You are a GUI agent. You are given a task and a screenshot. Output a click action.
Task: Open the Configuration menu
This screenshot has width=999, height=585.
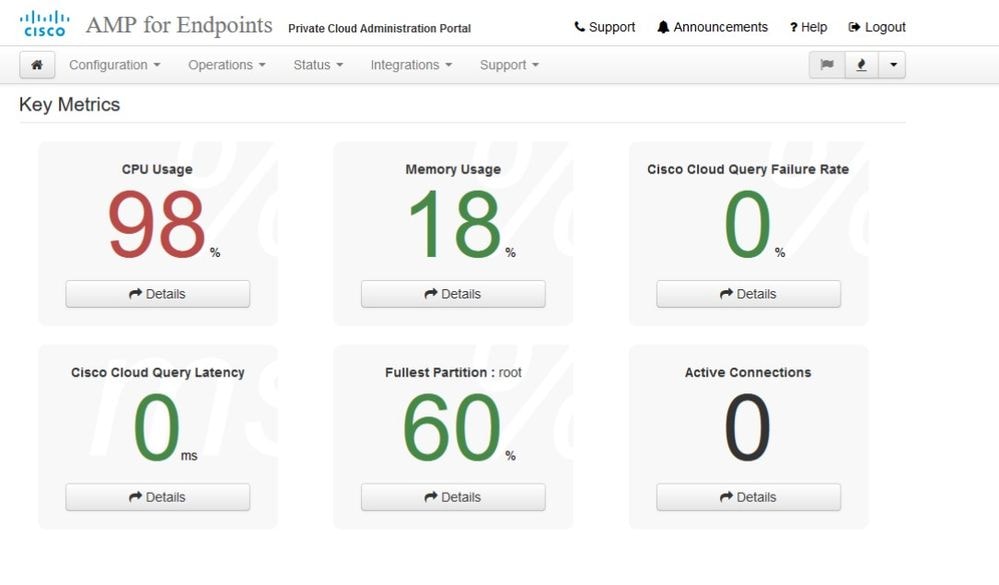[x=115, y=65]
